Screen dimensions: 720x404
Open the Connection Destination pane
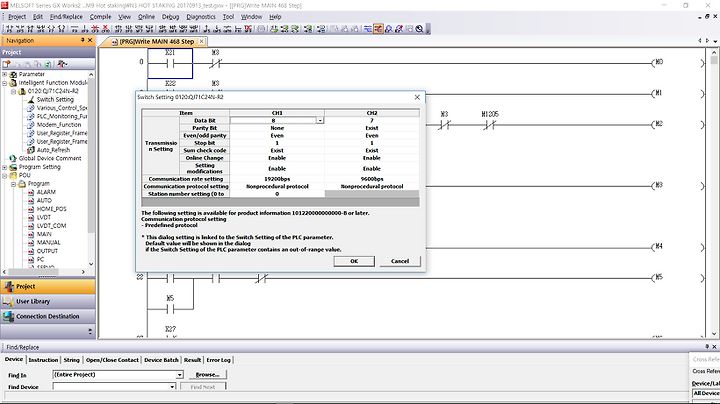48,316
